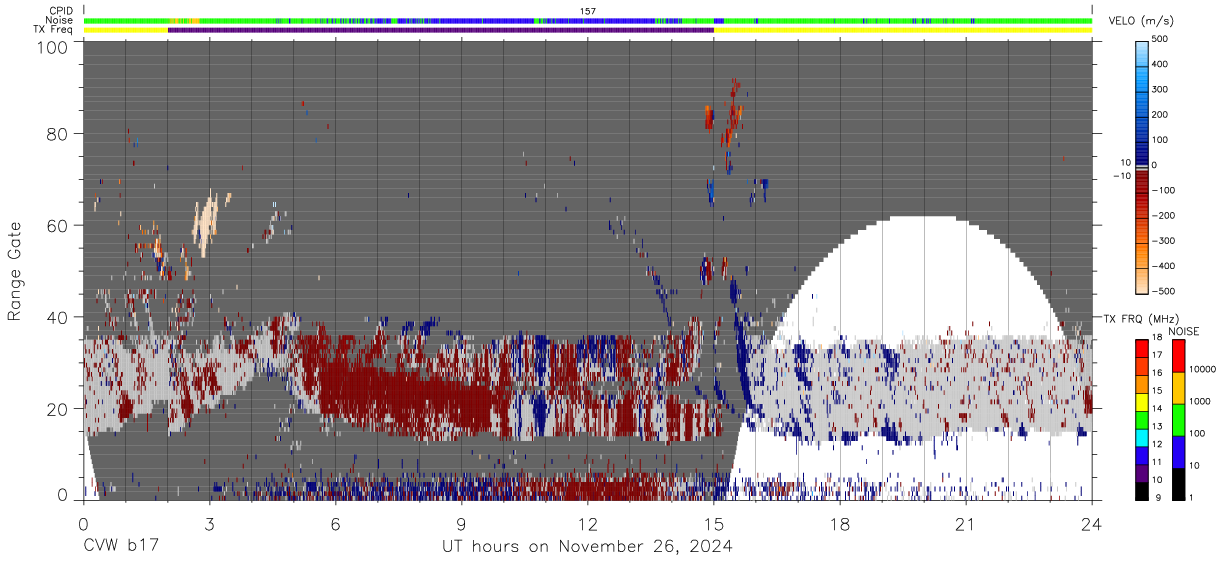Click the y-axis tick label 80
Screen dimensions: 1228x567
coord(57,133)
